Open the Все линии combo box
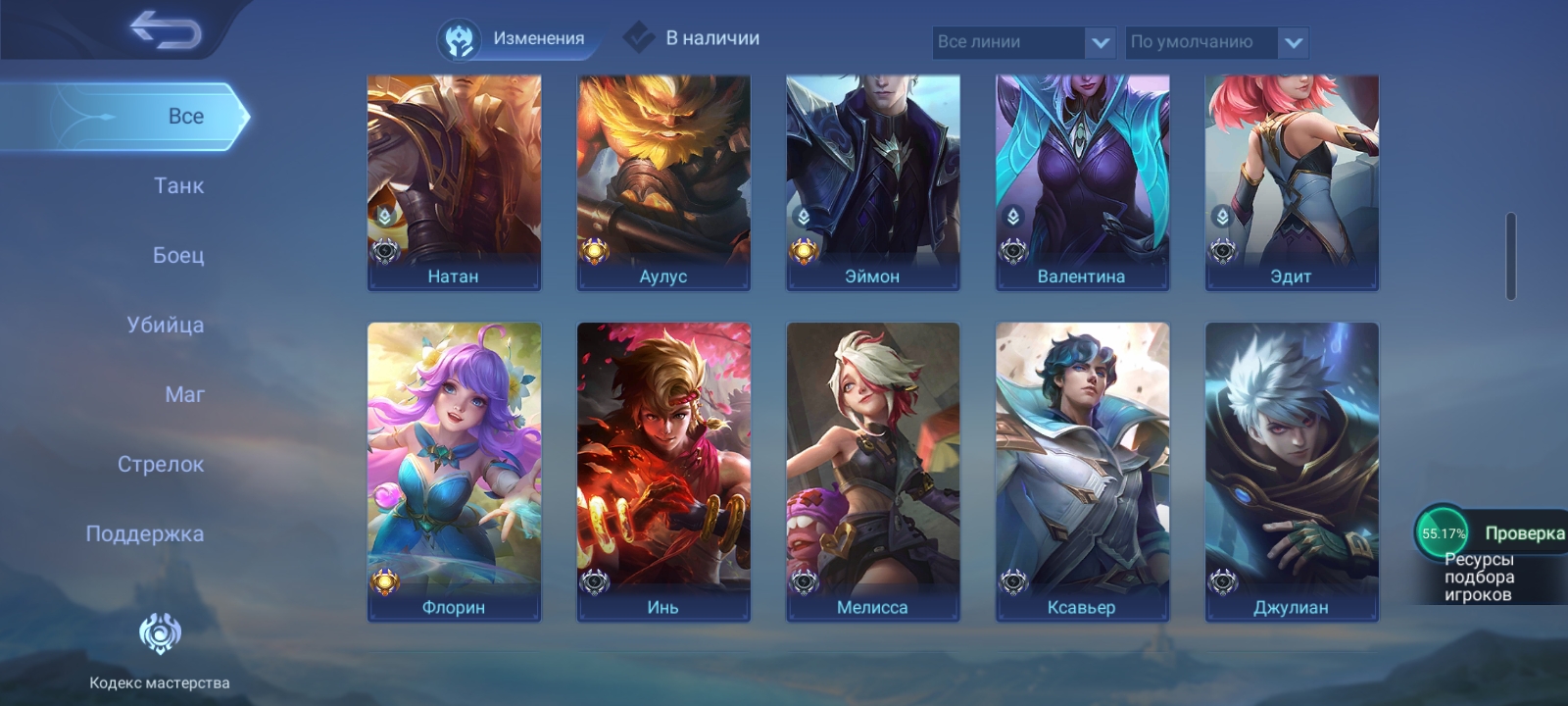Screen dimensions: 1568x706 pyautogui.click(x=1023, y=42)
